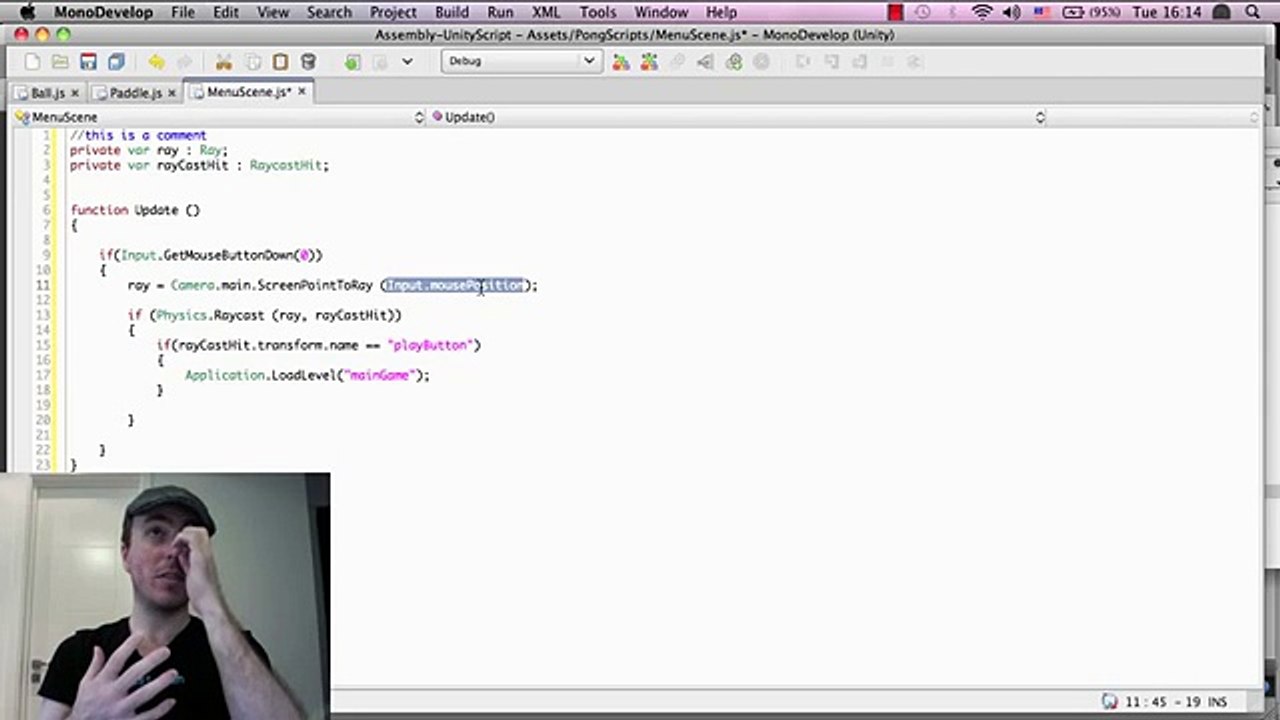Open the navigation history dropdown arrow
1280x720 pixels.
click(x=407, y=62)
